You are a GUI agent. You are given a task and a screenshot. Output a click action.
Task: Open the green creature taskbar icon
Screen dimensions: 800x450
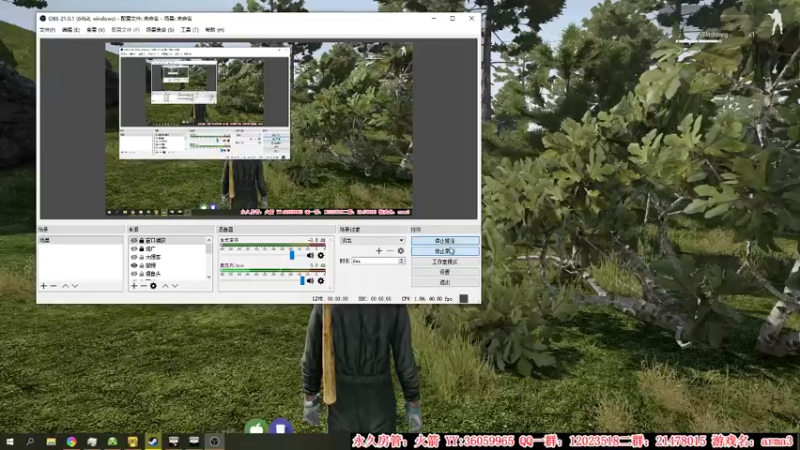(112, 441)
